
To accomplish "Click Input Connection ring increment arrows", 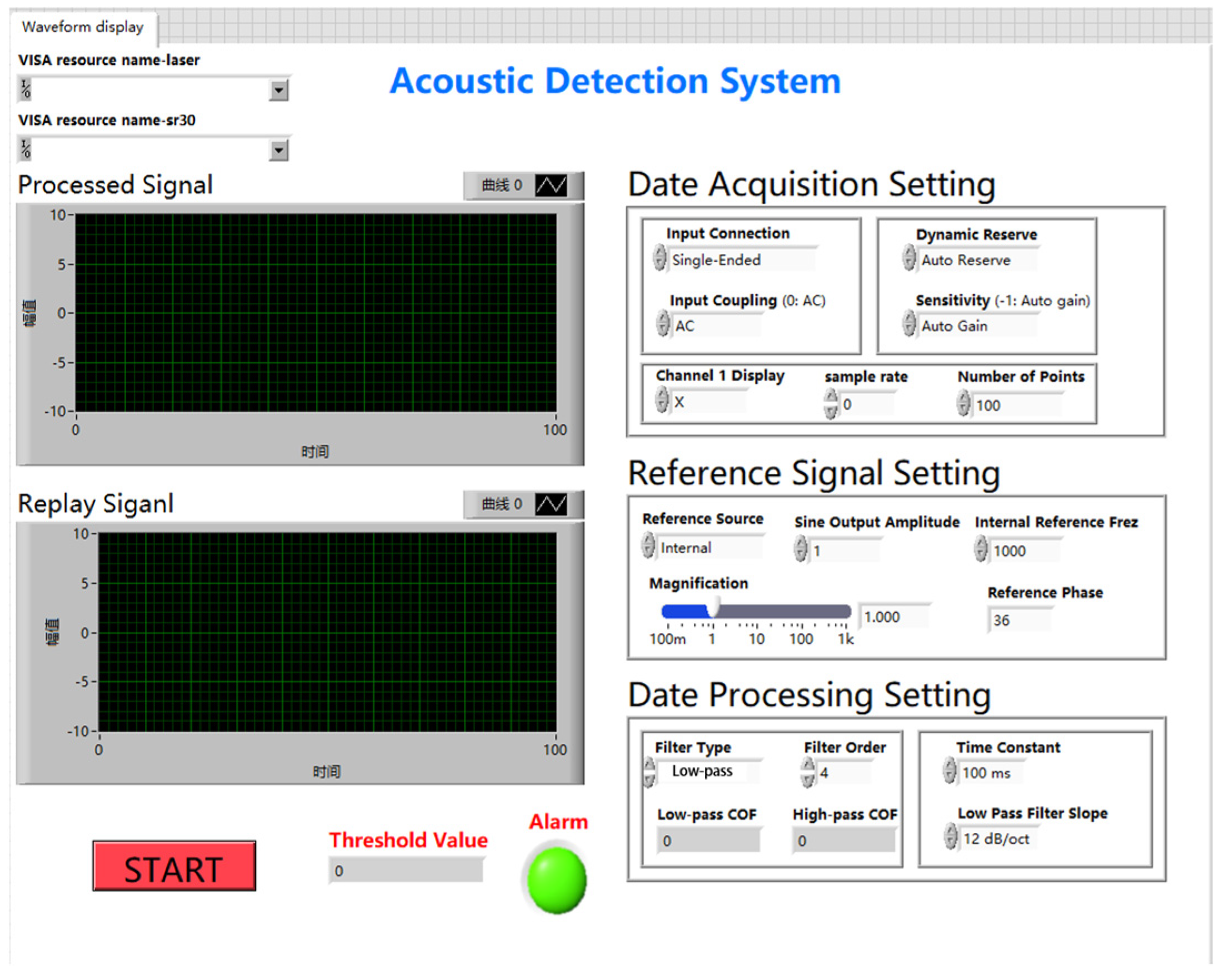I will (x=659, y=257).
